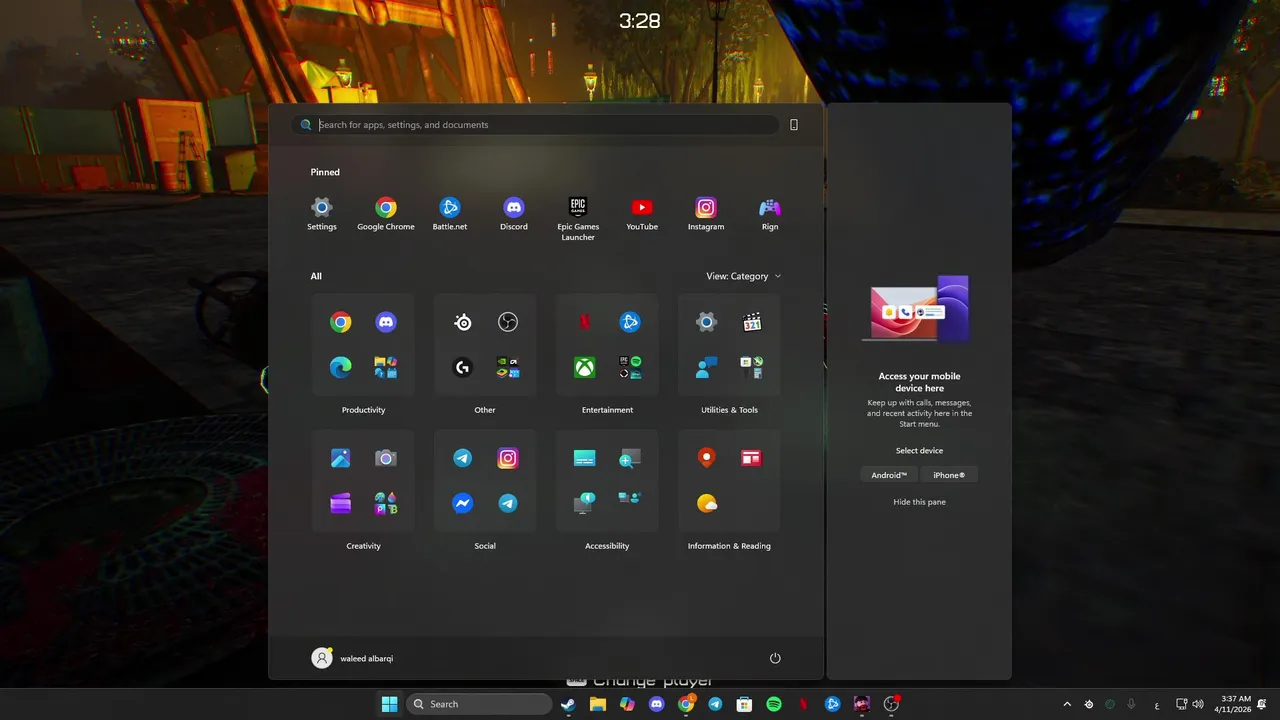The width and height of the screenshot is (1280, 720).
Task: Select iPhone as the mobile device
Action: coord(949,475)
